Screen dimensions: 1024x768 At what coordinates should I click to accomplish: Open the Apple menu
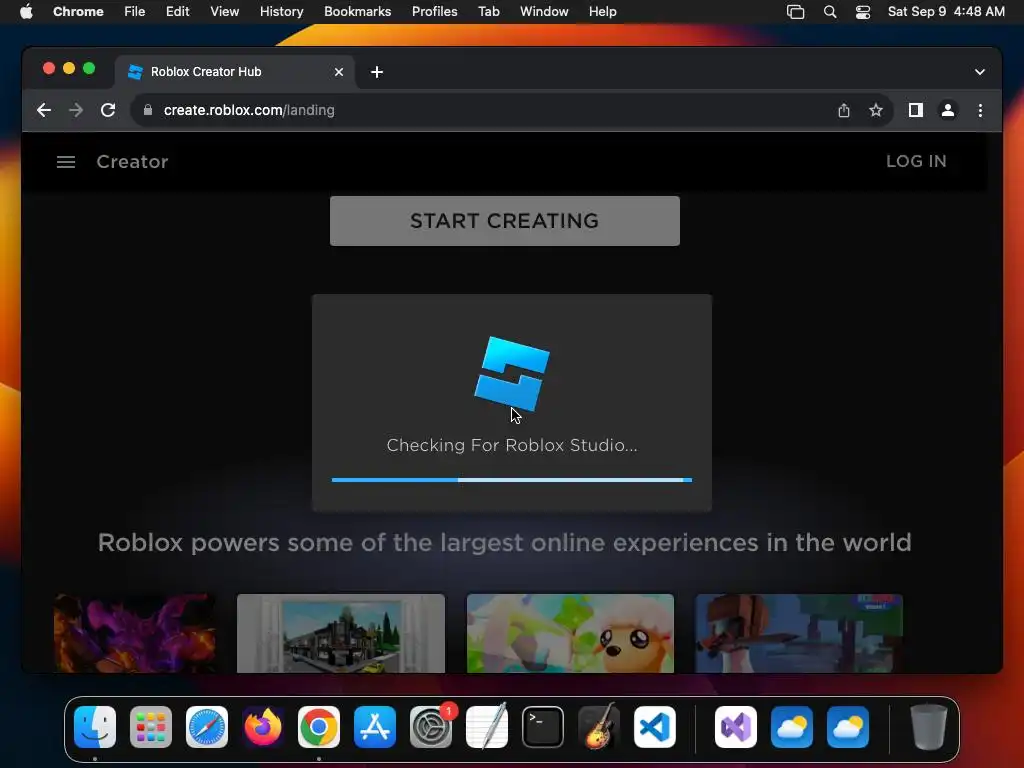point(26,12)
